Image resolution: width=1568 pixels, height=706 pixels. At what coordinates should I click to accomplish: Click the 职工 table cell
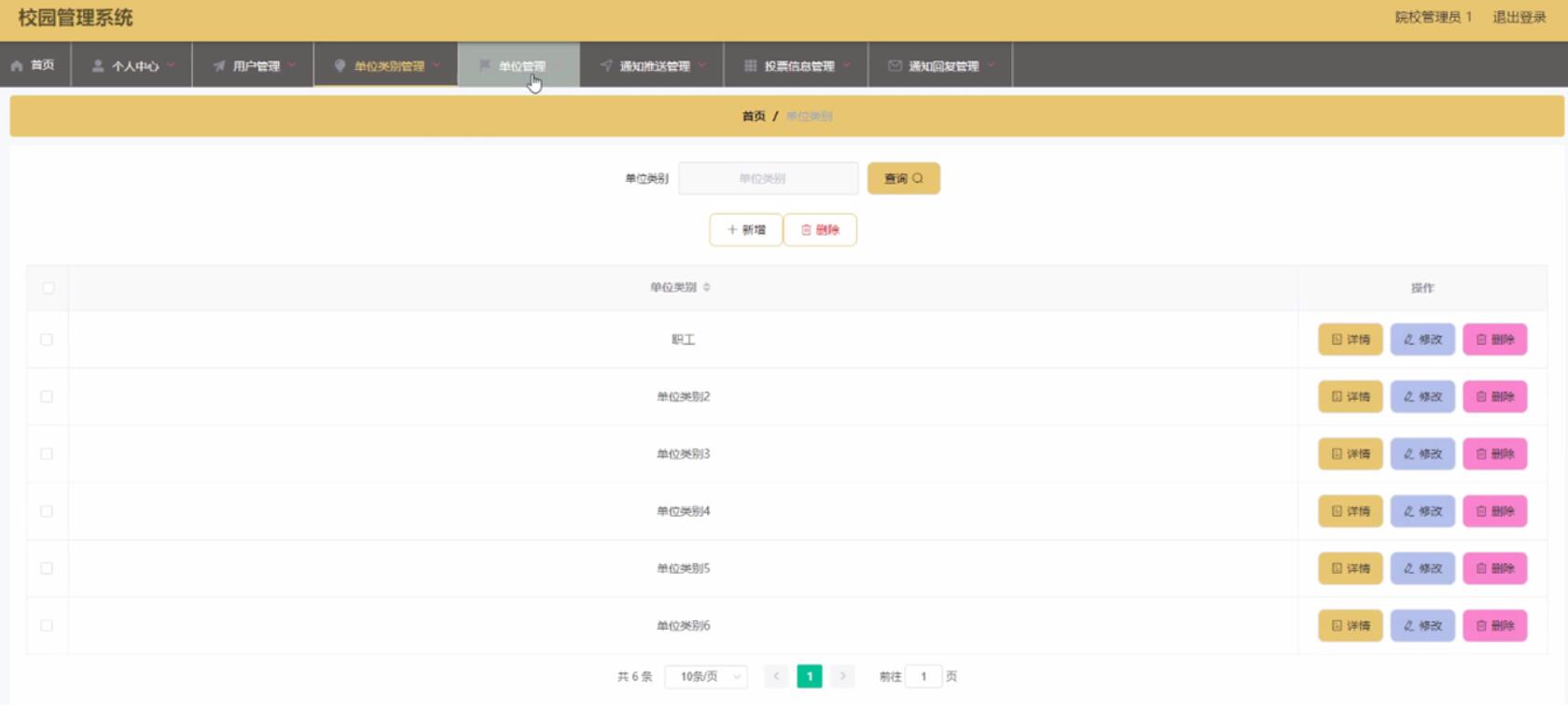tap(683, 339)
